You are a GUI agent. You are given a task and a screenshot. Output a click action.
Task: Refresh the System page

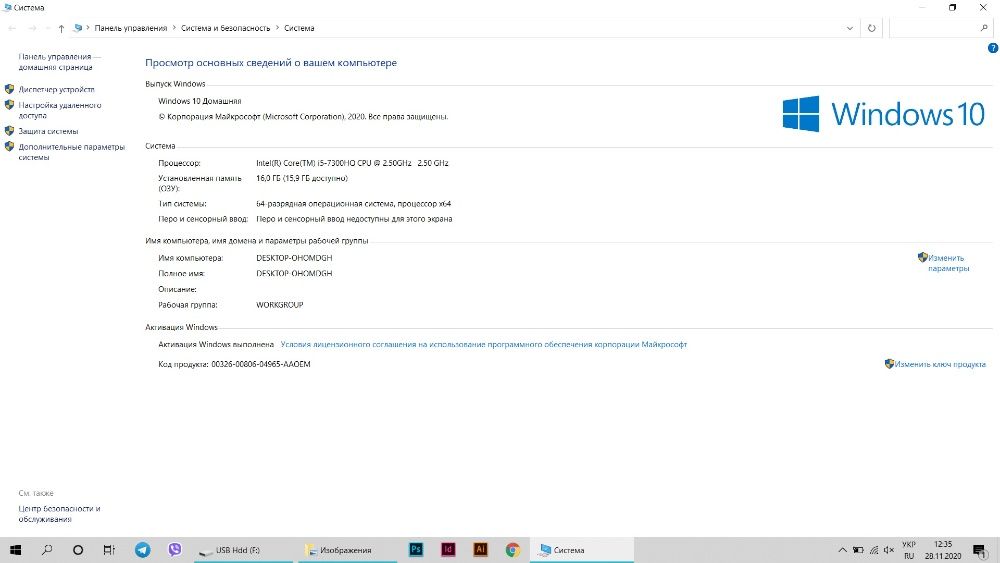tap(871, 28)
